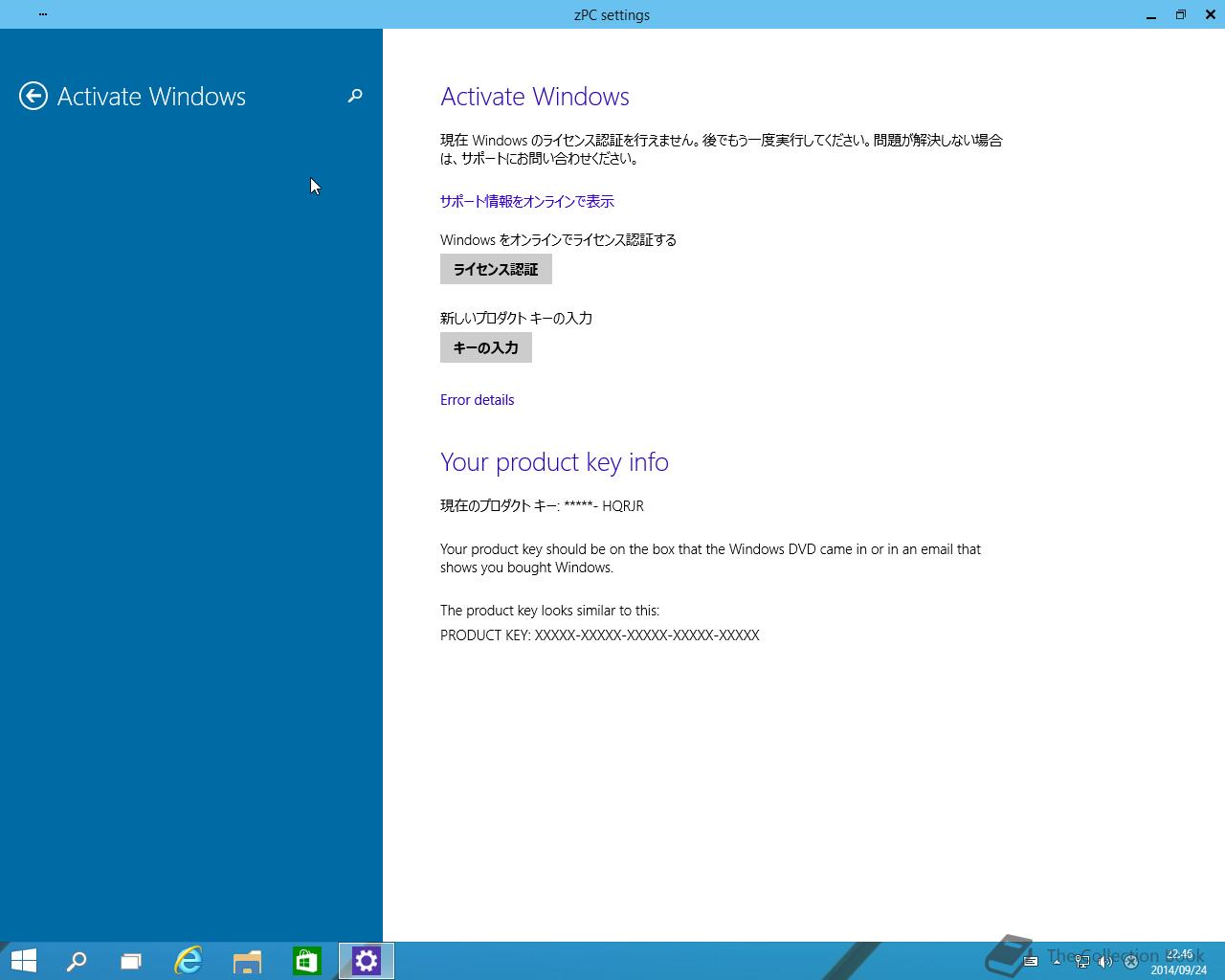Open the Error details link

477,400
